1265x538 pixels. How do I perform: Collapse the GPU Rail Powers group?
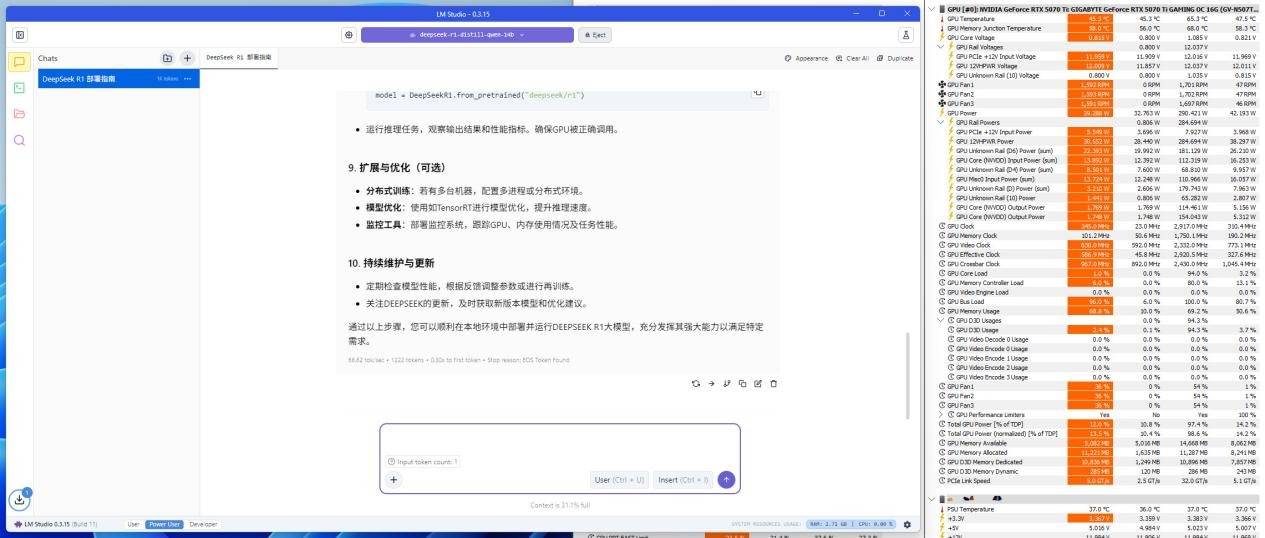(x=940, y=122)
